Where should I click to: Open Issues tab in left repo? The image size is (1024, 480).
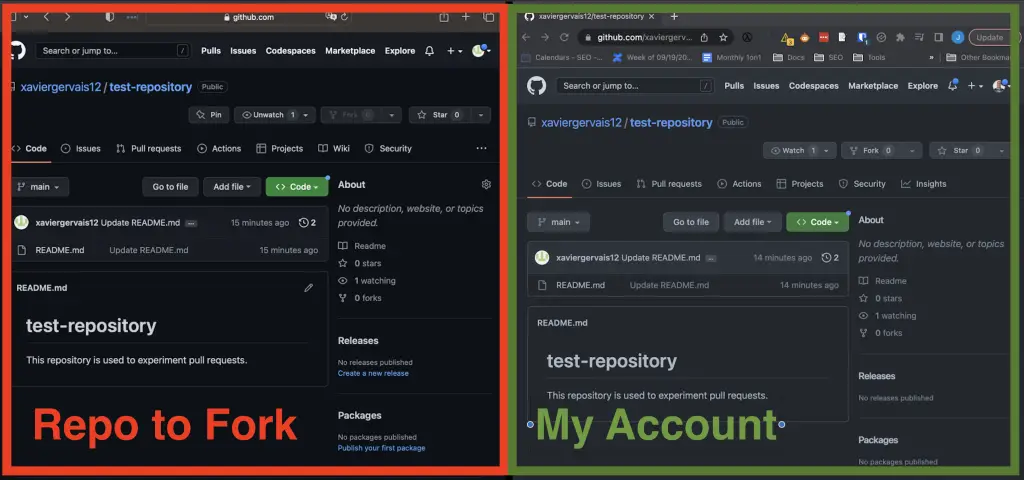click(x=81, y=149)
